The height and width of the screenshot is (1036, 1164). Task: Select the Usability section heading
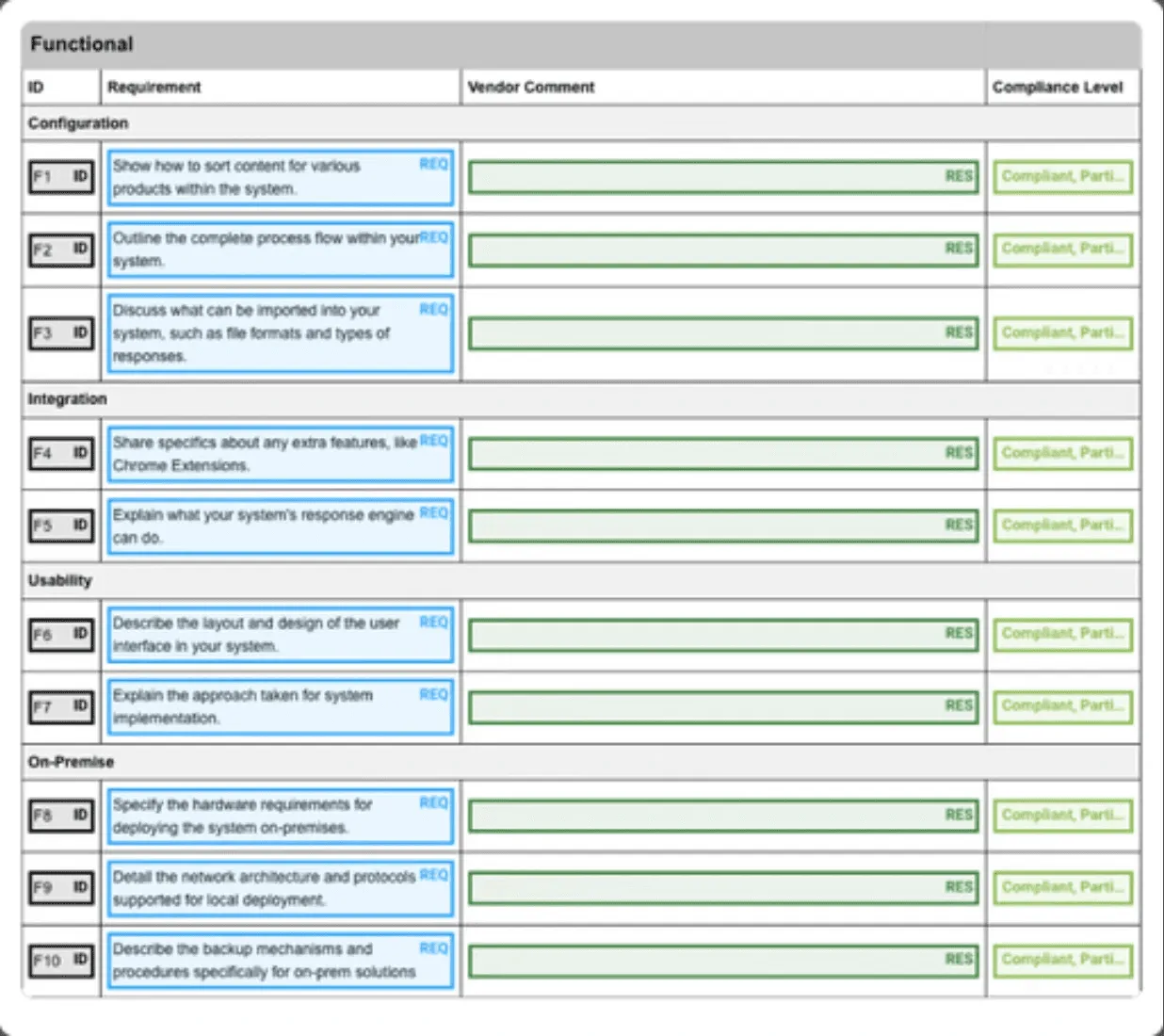tap(60, 580)
